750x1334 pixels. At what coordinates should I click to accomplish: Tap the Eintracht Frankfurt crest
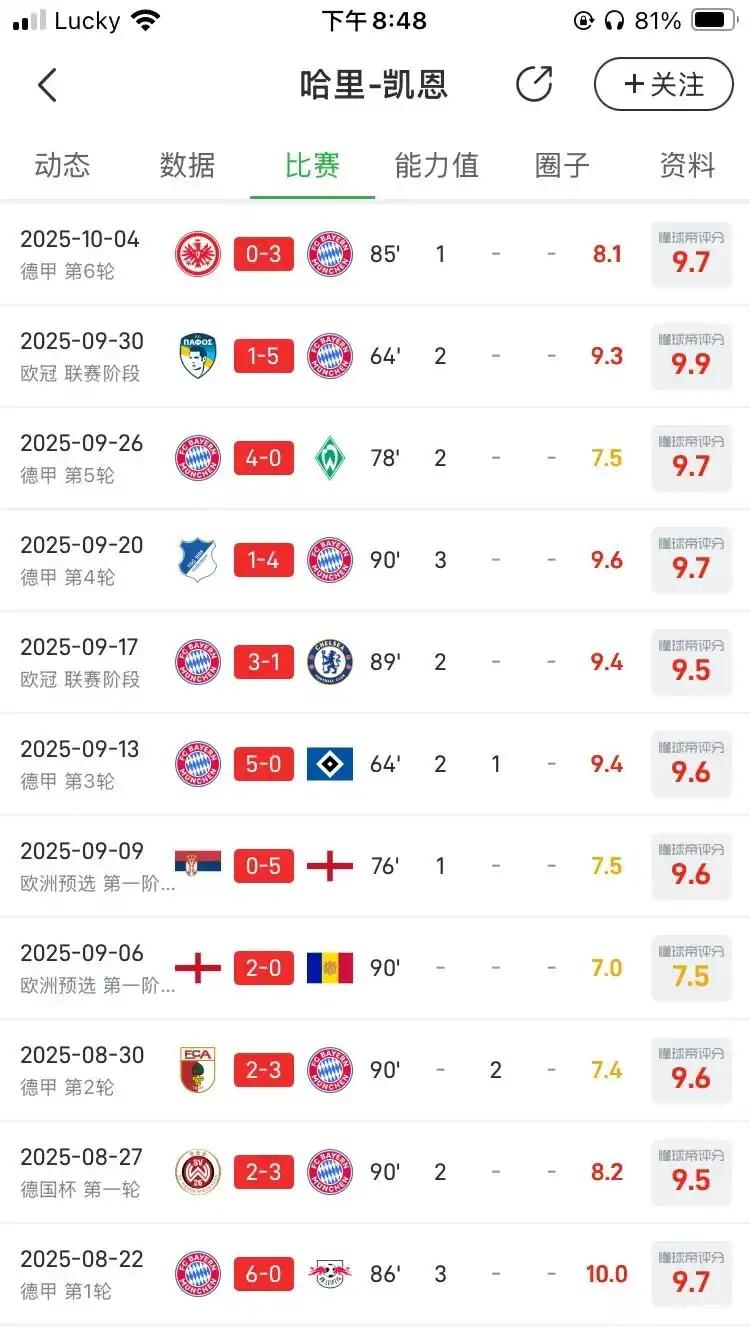pyautogui.click(x=198, y=254)
